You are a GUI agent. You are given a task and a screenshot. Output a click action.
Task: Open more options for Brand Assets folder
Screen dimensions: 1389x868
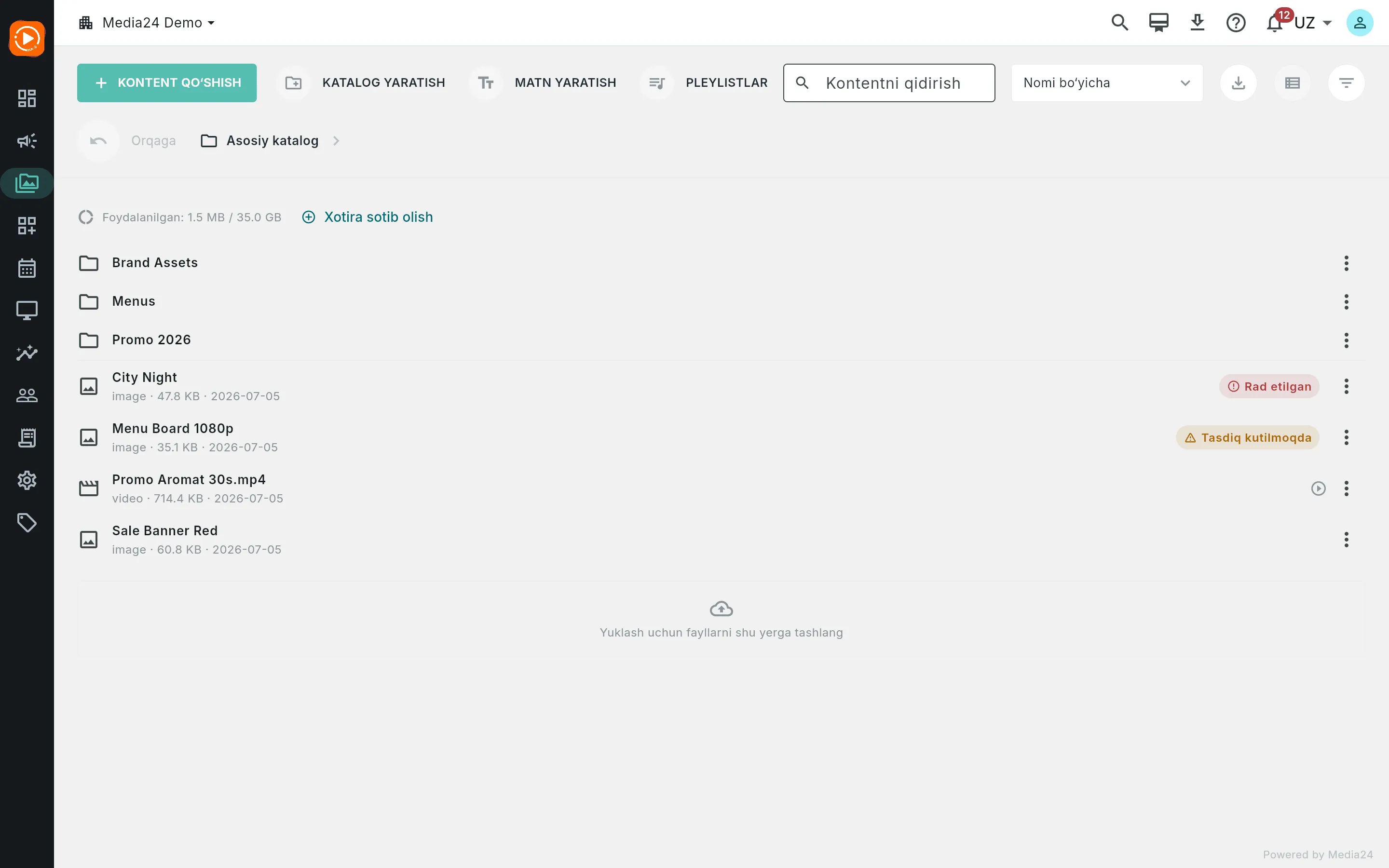[1346, 263]
